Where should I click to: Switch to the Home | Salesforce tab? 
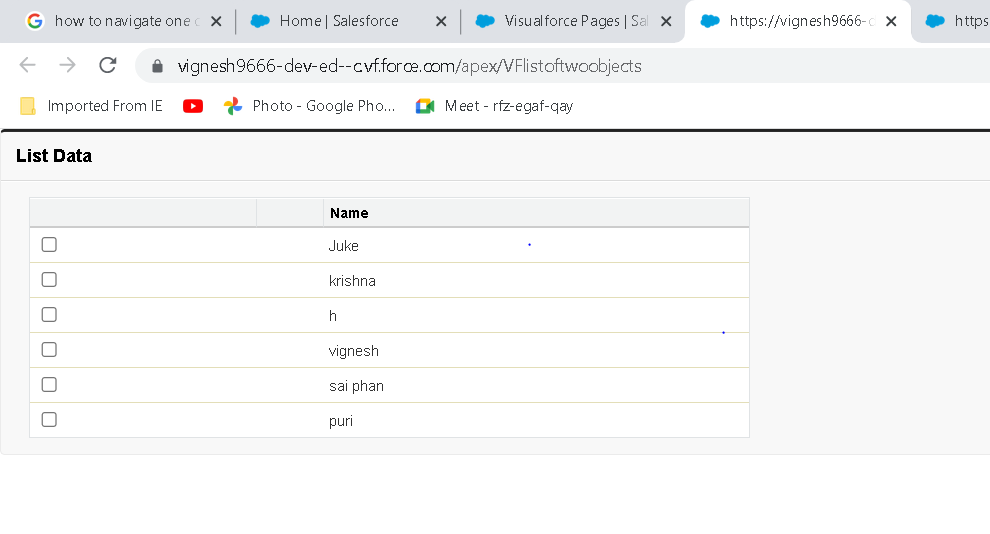pos(338,21)
